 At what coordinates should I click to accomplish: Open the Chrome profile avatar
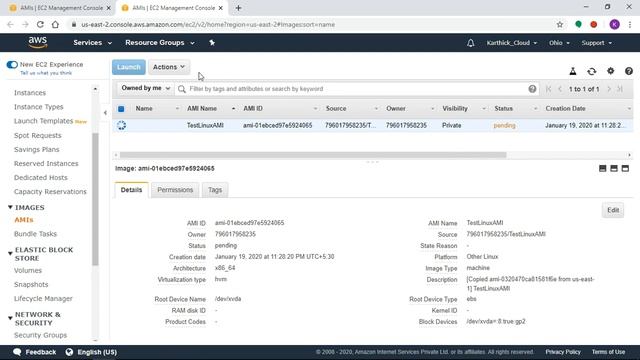(614, 24)
